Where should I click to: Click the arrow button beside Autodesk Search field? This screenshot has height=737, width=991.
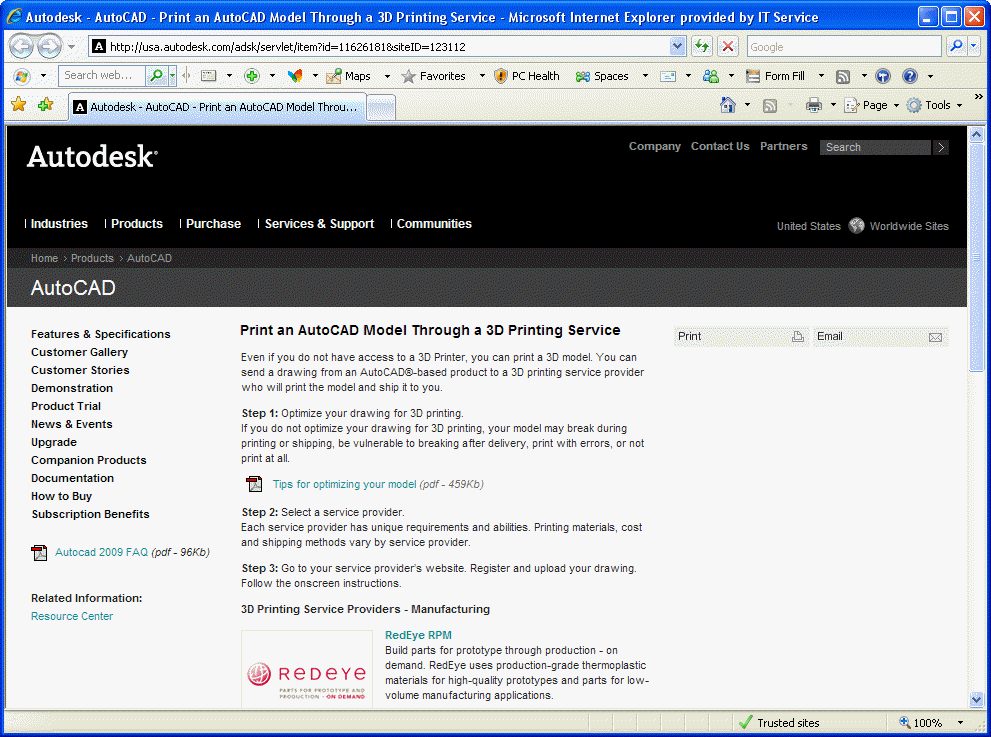pyautogui.click(x=941, y=147)
